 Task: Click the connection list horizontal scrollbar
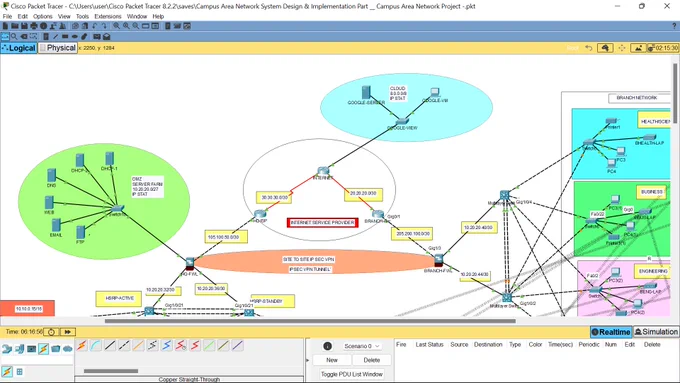click(x=111, y=371)
